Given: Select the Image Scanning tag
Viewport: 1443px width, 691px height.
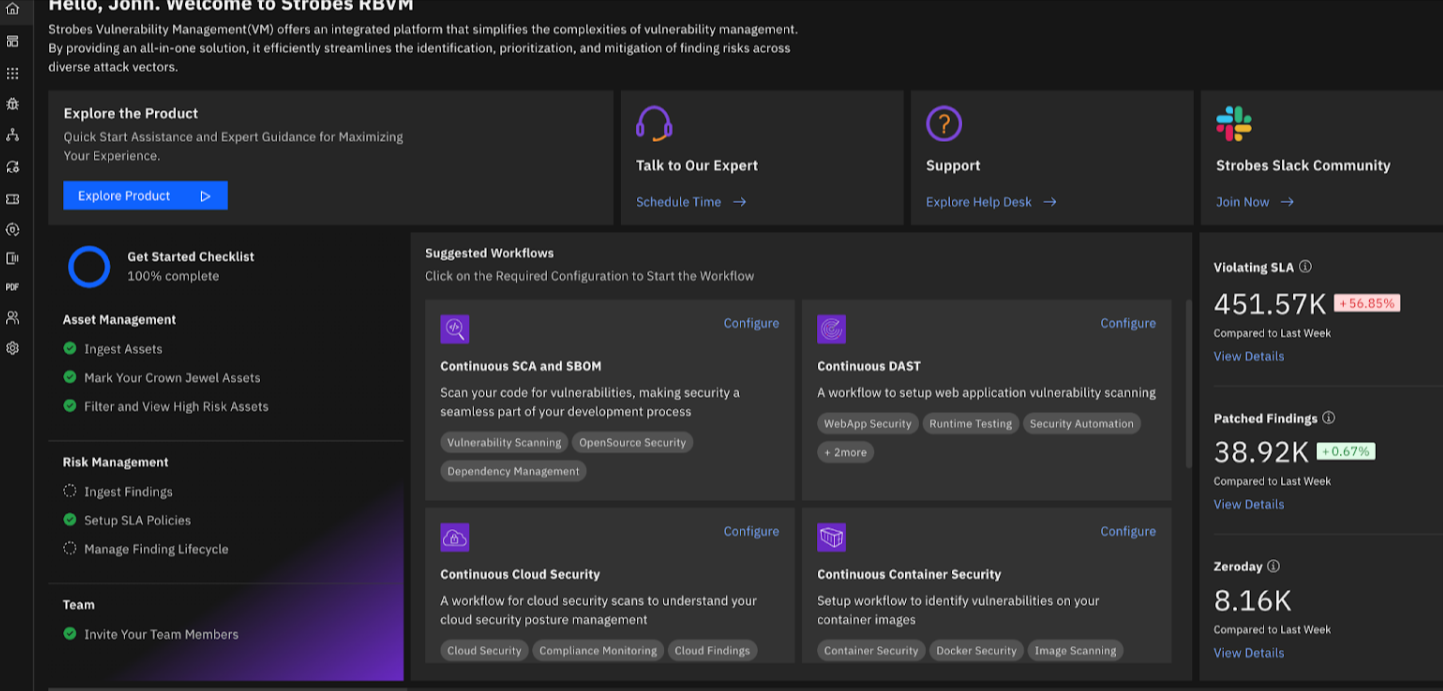Looking at the screenshot, I should (x=1075, y=650).
